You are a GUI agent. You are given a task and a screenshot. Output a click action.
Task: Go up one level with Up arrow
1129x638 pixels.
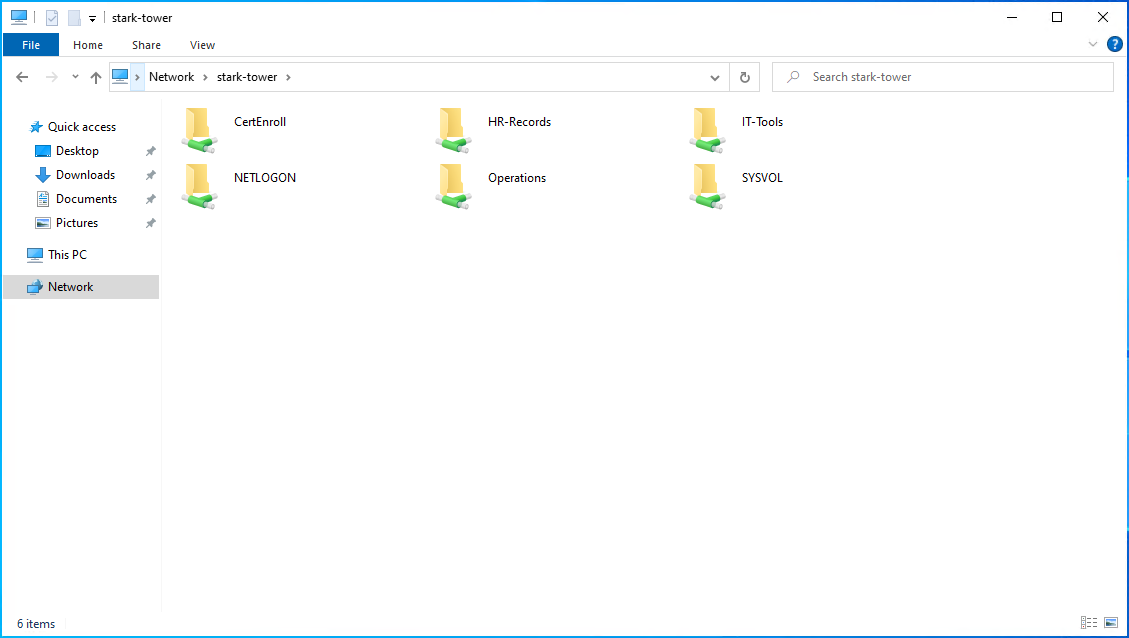(96, 77)
